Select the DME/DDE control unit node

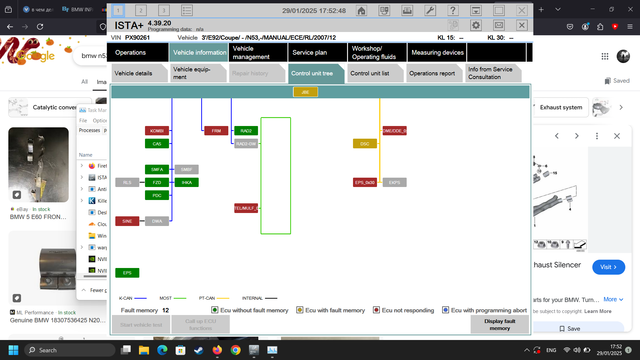[x=394, y=131]
